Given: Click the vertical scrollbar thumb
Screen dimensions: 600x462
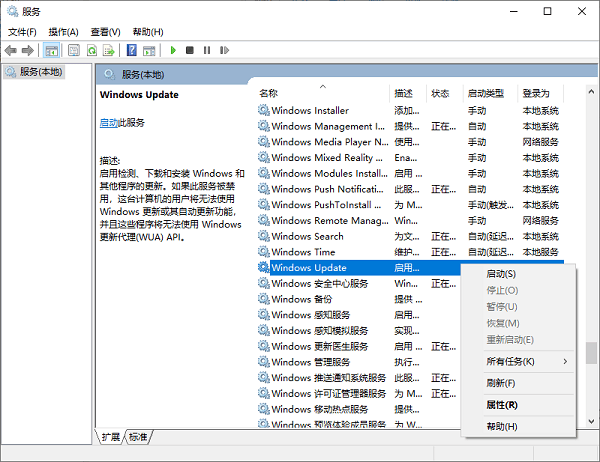Looking at the screenshot, I should coord(591,353).
